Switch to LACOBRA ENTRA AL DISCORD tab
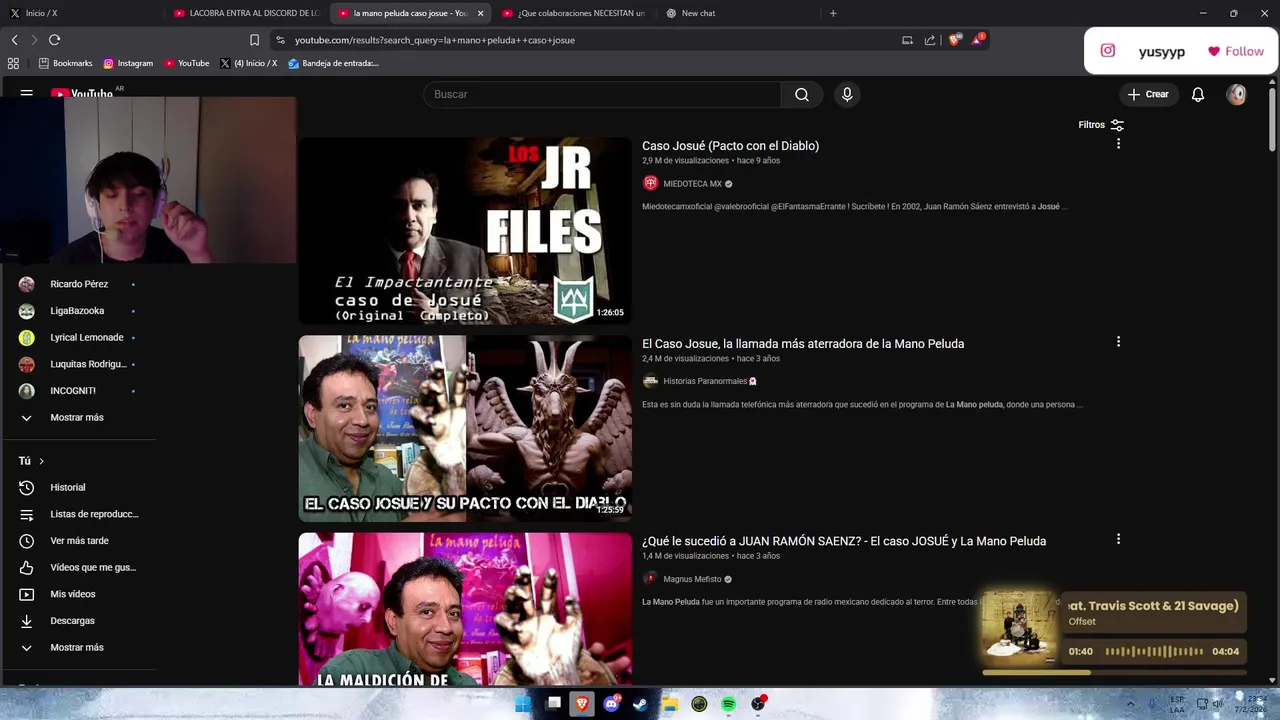This screenshot has width=1280, height=720. click(x=246, y=13)
